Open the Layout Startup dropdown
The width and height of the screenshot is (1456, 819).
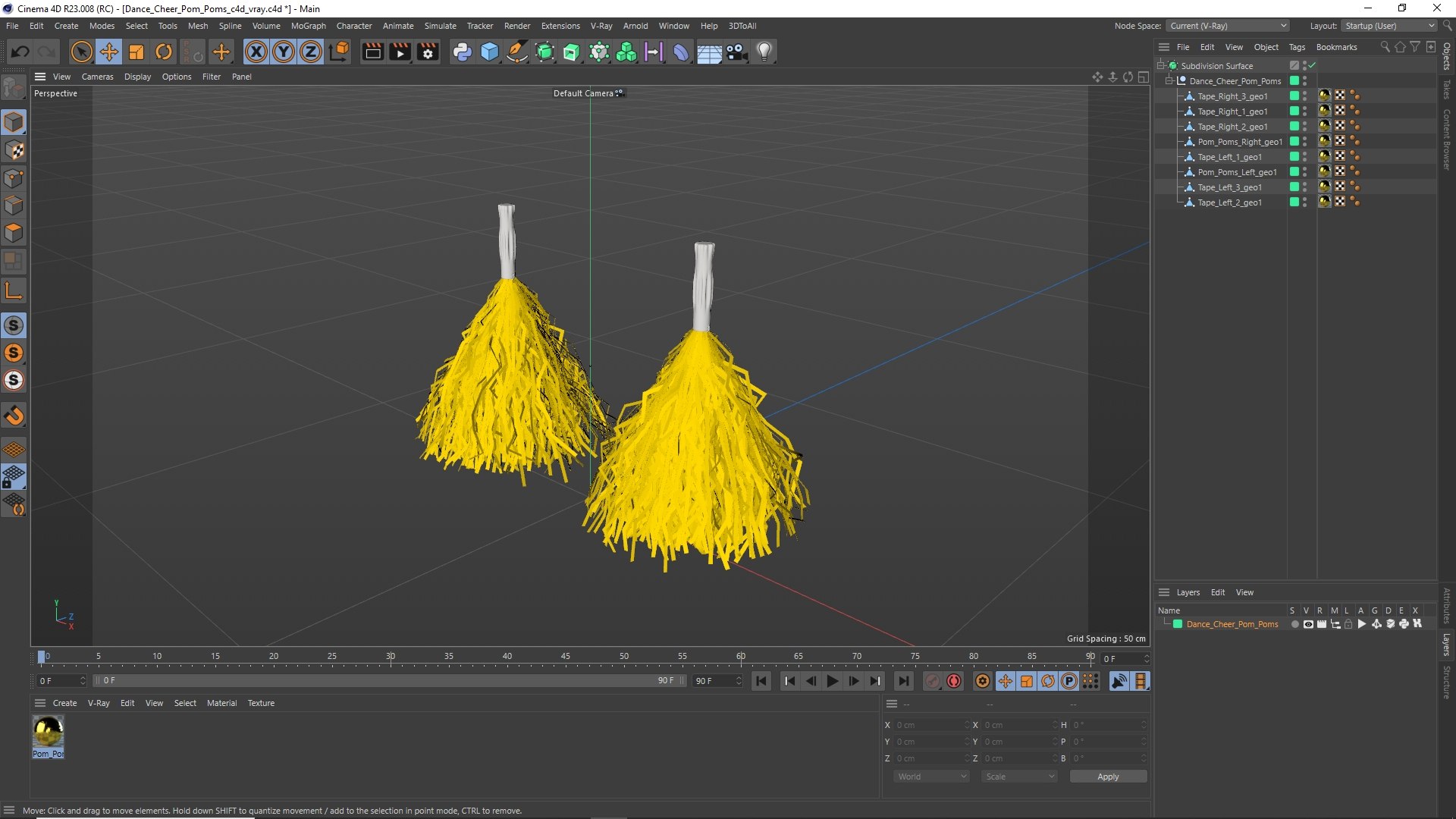(x=1389, y=26)
